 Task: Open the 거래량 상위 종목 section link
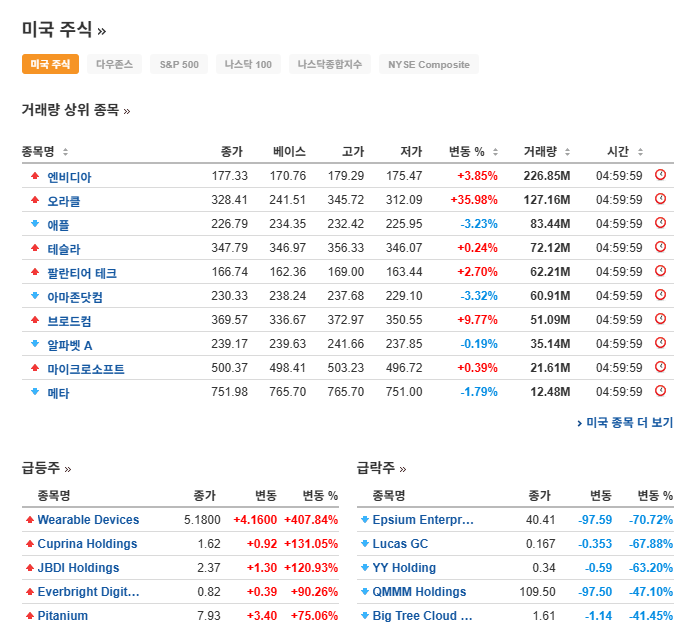76,110
